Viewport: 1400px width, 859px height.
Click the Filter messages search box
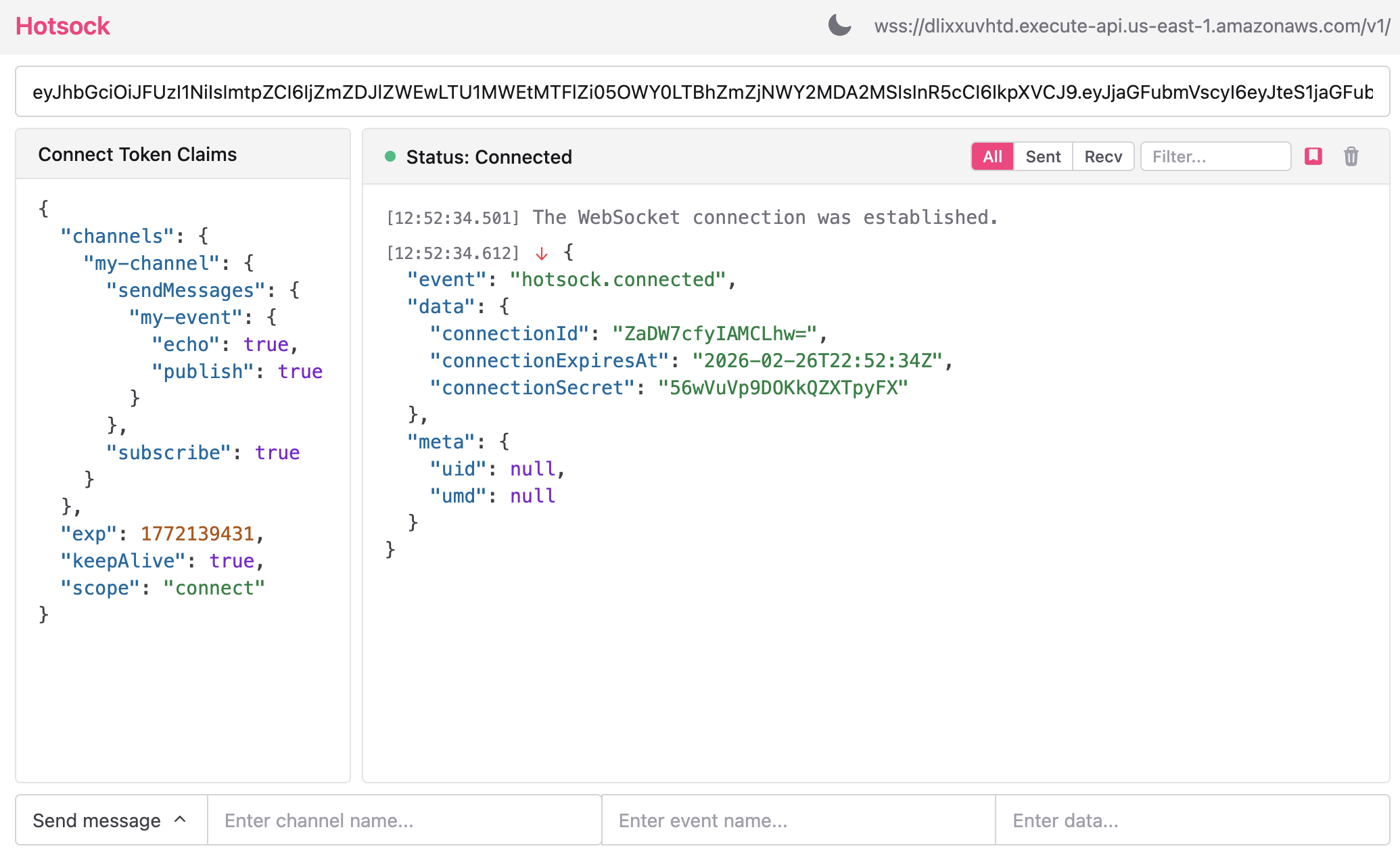(1215, 156)
